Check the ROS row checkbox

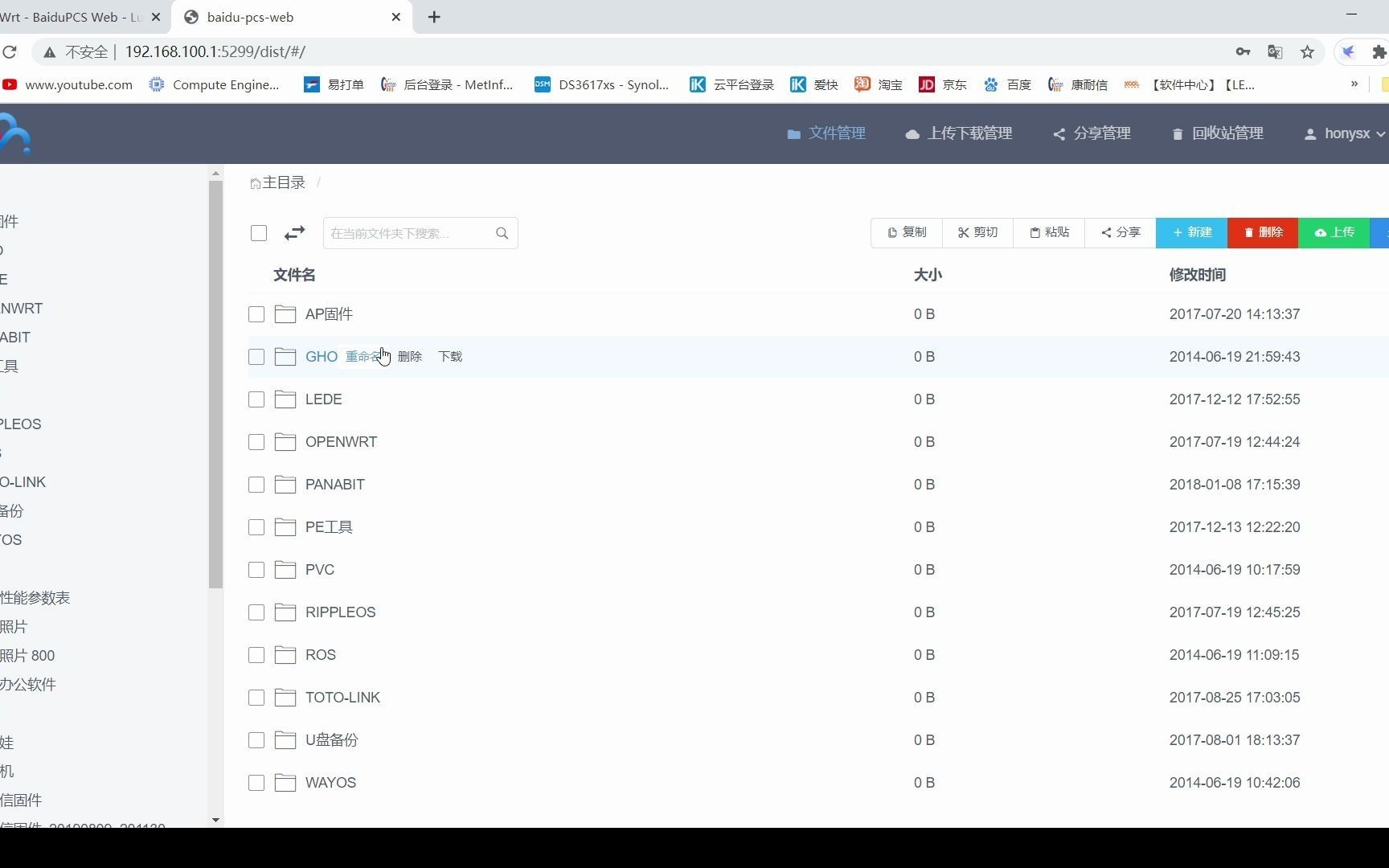tap(256, 655)
